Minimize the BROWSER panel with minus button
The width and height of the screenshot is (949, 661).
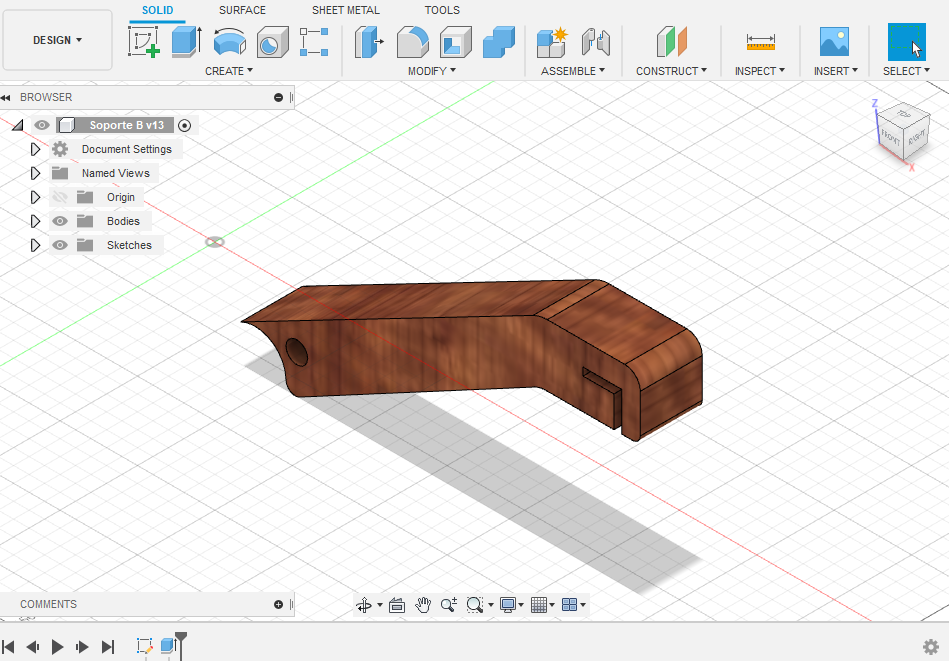point(278,97)
